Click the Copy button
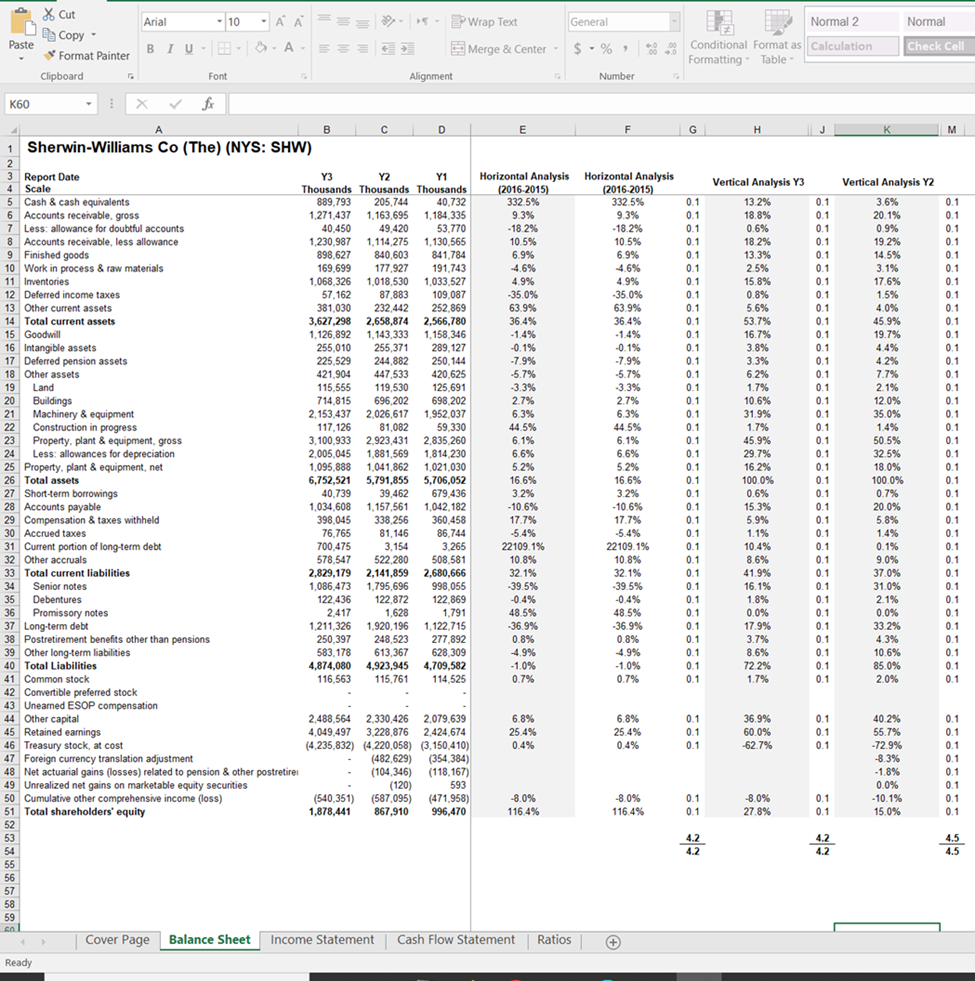Viewport: 975px width, 981px height. (x=63, y=35)
